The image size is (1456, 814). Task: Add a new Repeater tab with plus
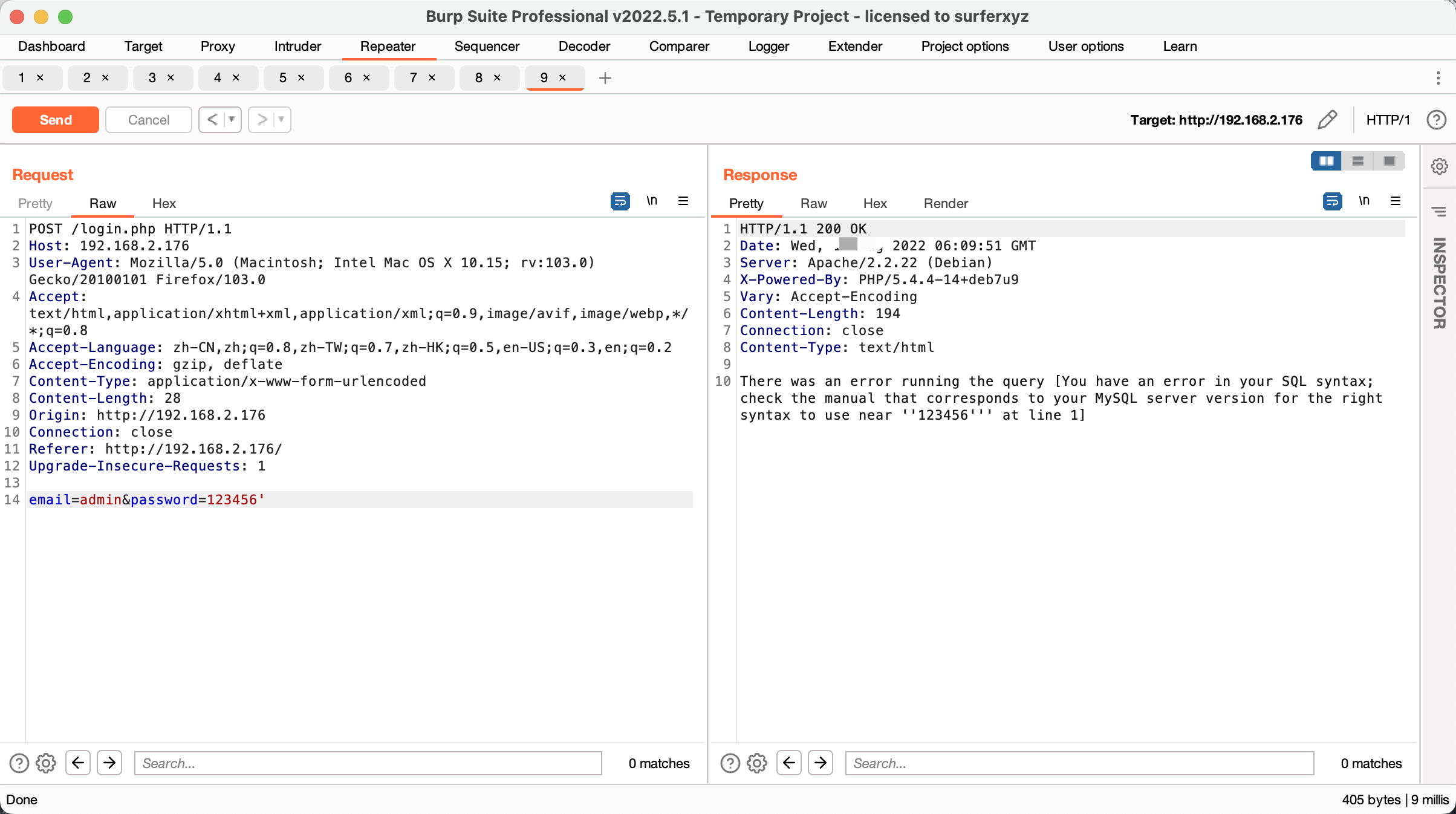click(x=605, y=78)
